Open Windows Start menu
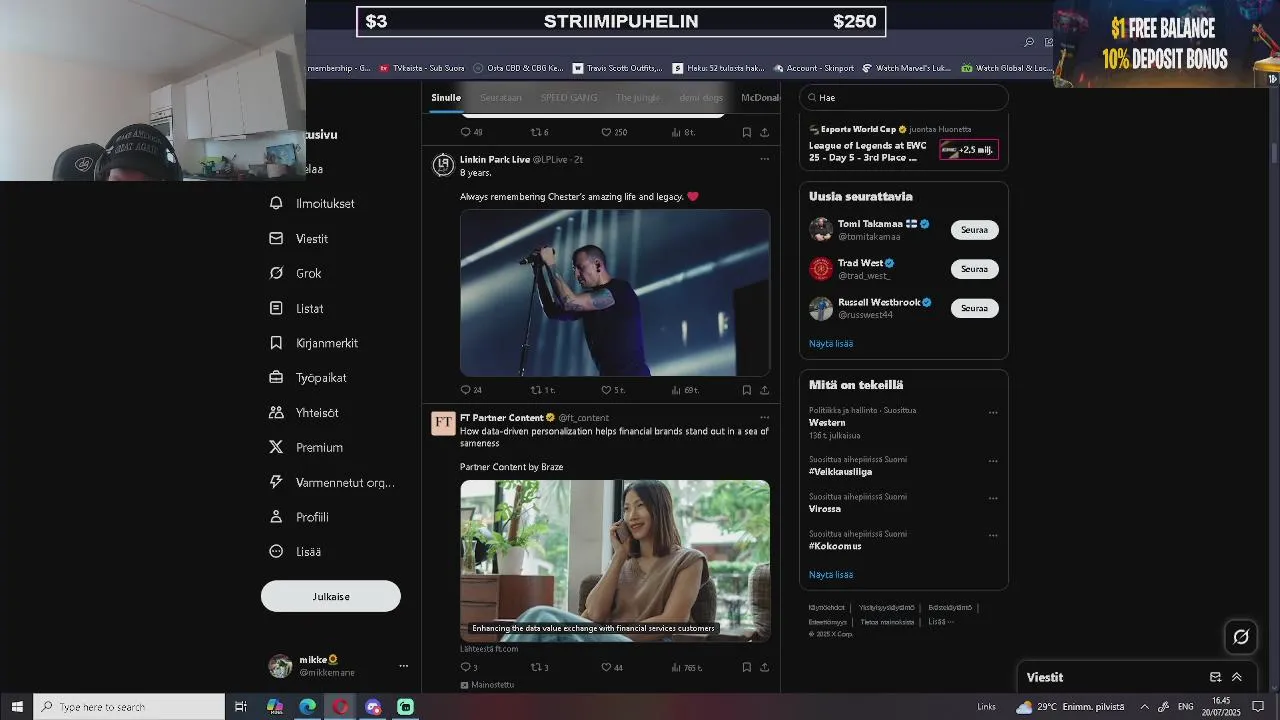Screen dimensions: 1280x720 [17, 707]
